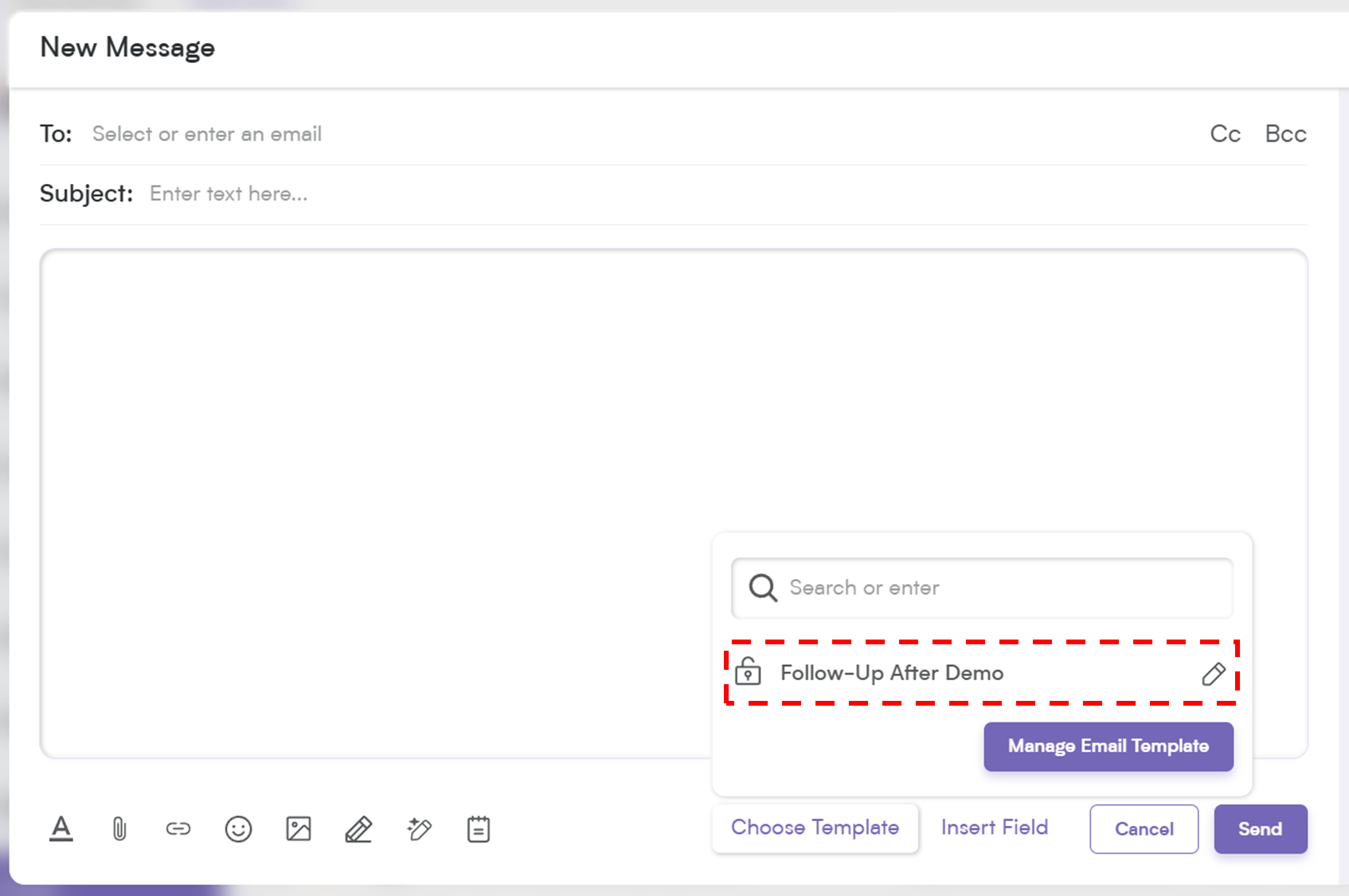Cancel the new message
This screenshot has width=1349, height=896.
tap(1144, 829)
